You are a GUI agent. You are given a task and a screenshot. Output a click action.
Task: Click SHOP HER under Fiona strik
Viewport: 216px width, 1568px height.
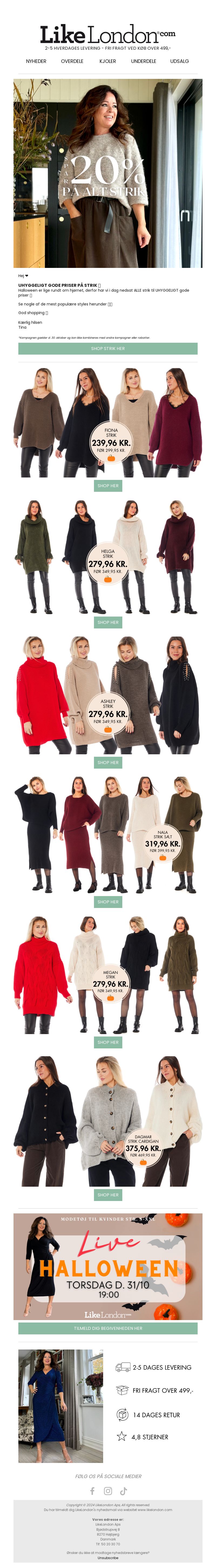[x=108, y=486]
